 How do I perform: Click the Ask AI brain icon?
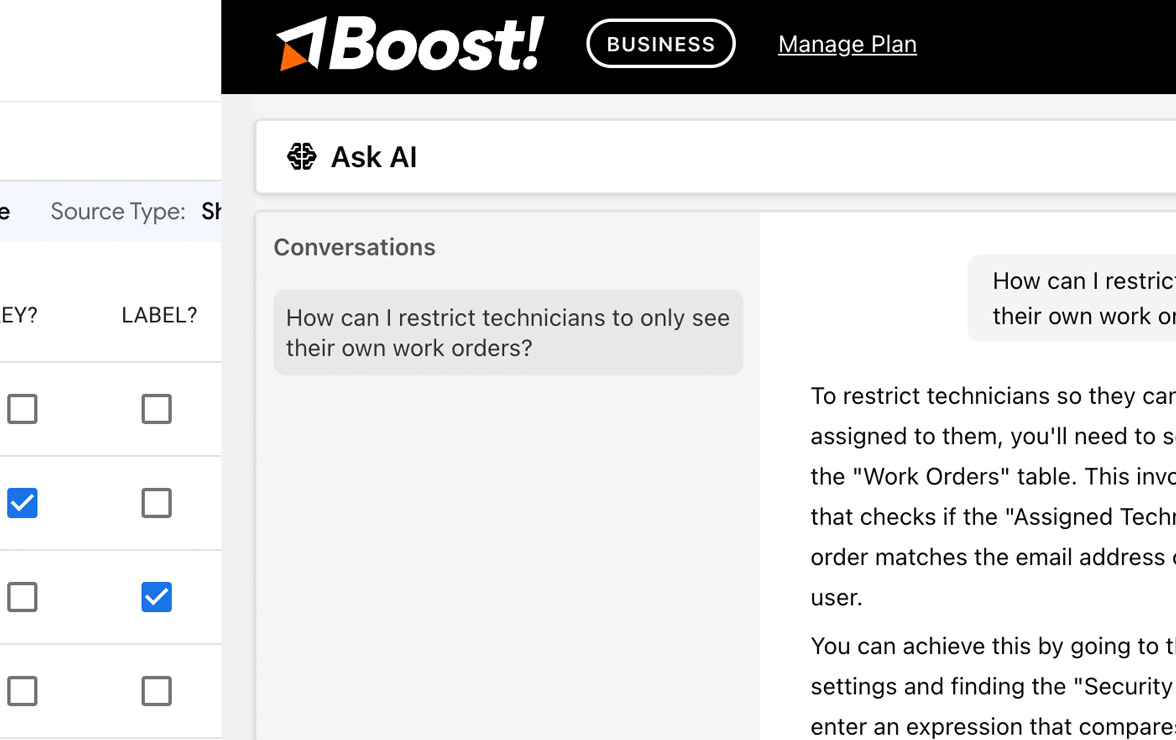click(301, 156)
